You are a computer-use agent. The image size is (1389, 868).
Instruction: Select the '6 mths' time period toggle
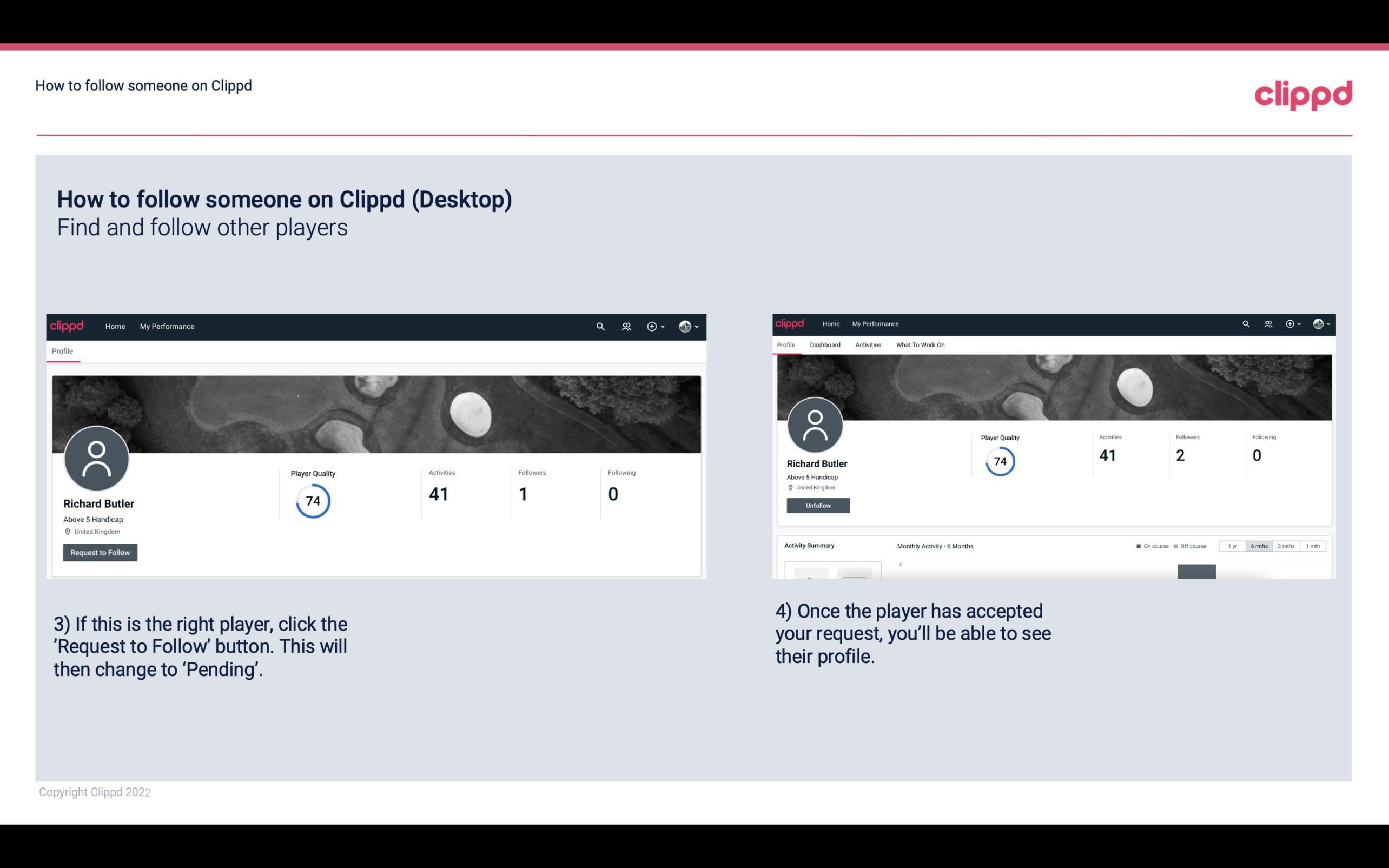(1258, 545)
